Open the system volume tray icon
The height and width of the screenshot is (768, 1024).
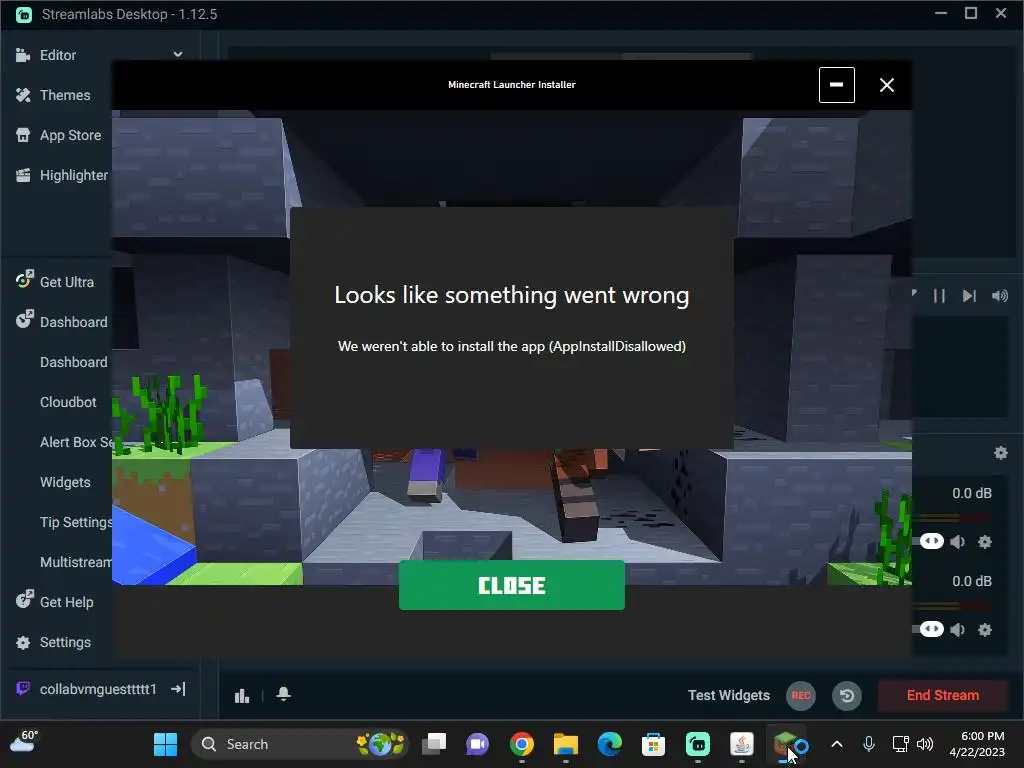(925, 744)
